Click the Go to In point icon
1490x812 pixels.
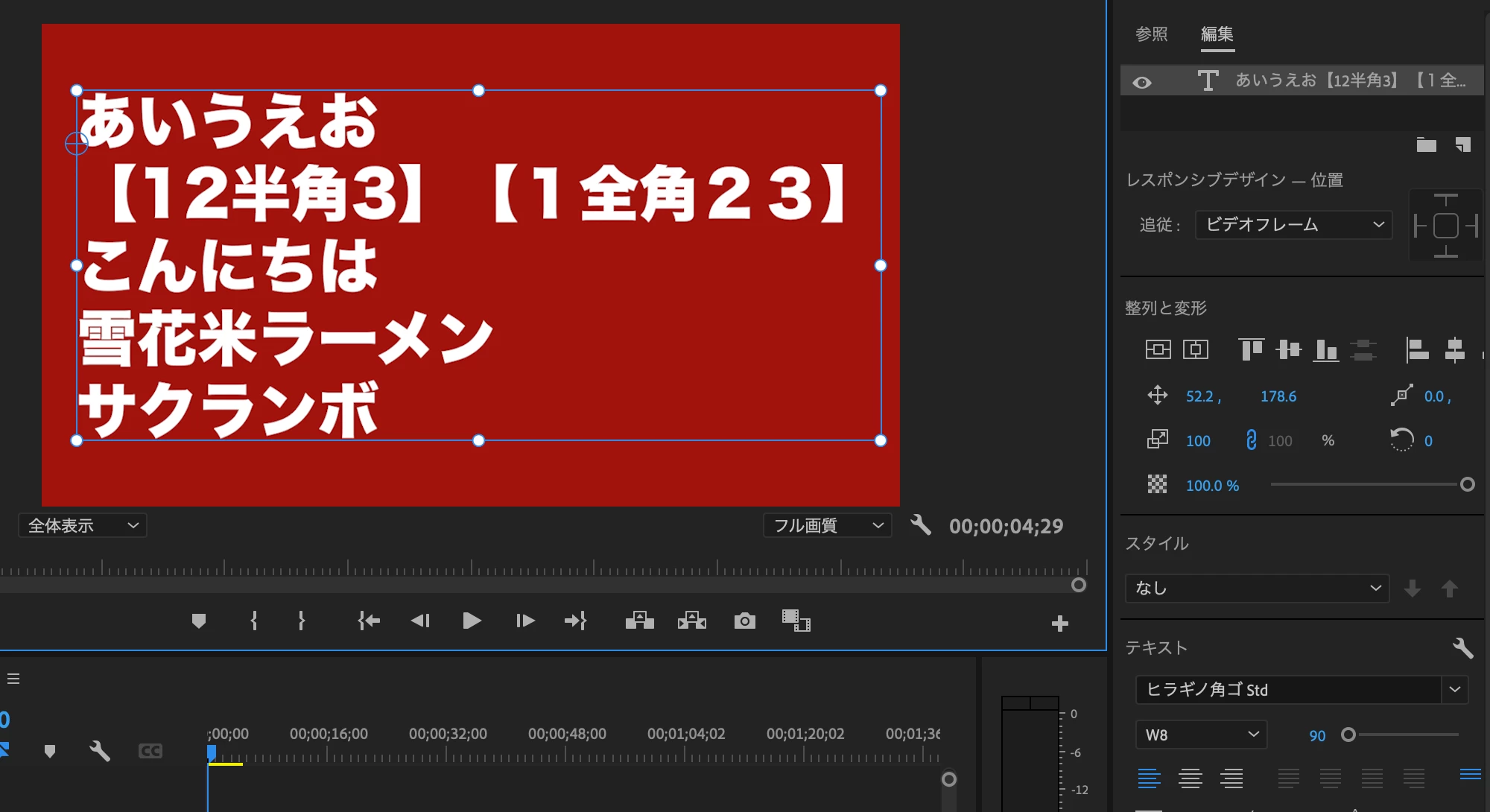[x=369, y=621]
